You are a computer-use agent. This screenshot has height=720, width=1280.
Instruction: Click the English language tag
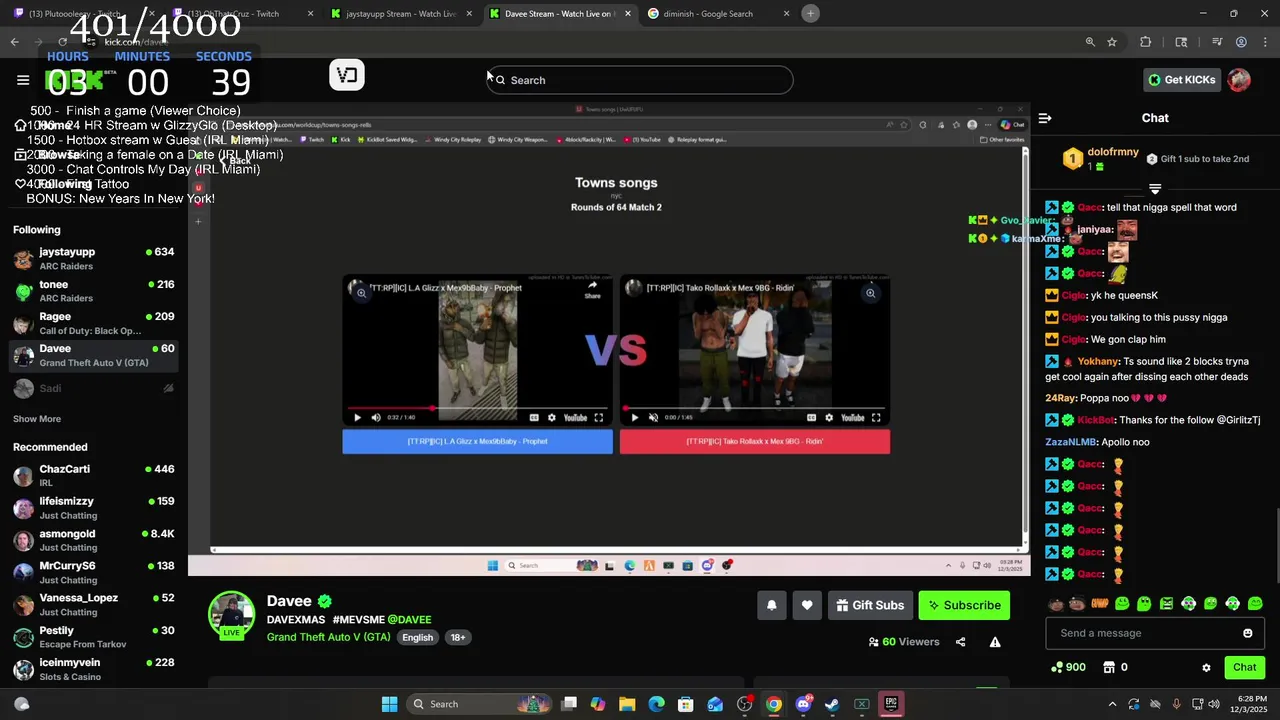[417, 638]
